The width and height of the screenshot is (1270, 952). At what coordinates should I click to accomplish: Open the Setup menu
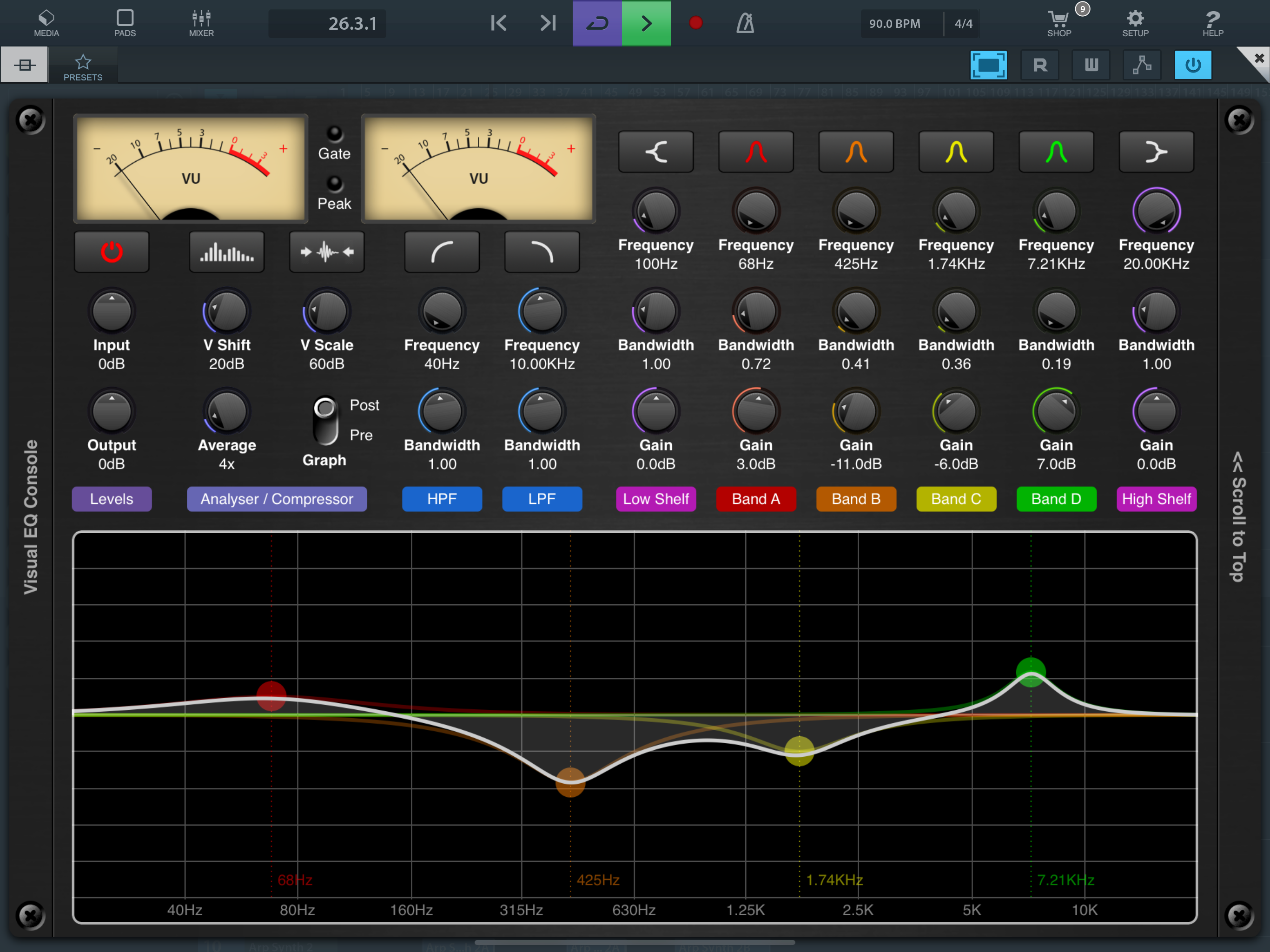1135,23
